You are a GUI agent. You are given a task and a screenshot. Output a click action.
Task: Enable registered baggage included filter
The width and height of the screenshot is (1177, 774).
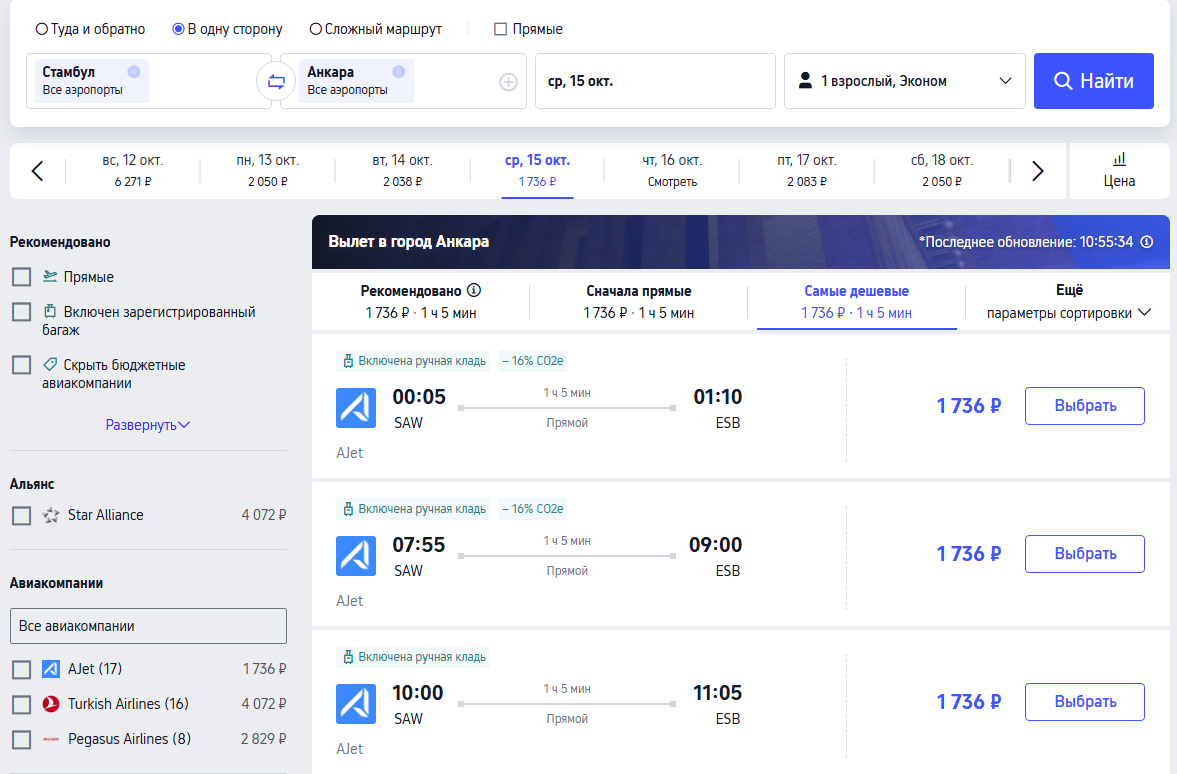click(22, 312)
